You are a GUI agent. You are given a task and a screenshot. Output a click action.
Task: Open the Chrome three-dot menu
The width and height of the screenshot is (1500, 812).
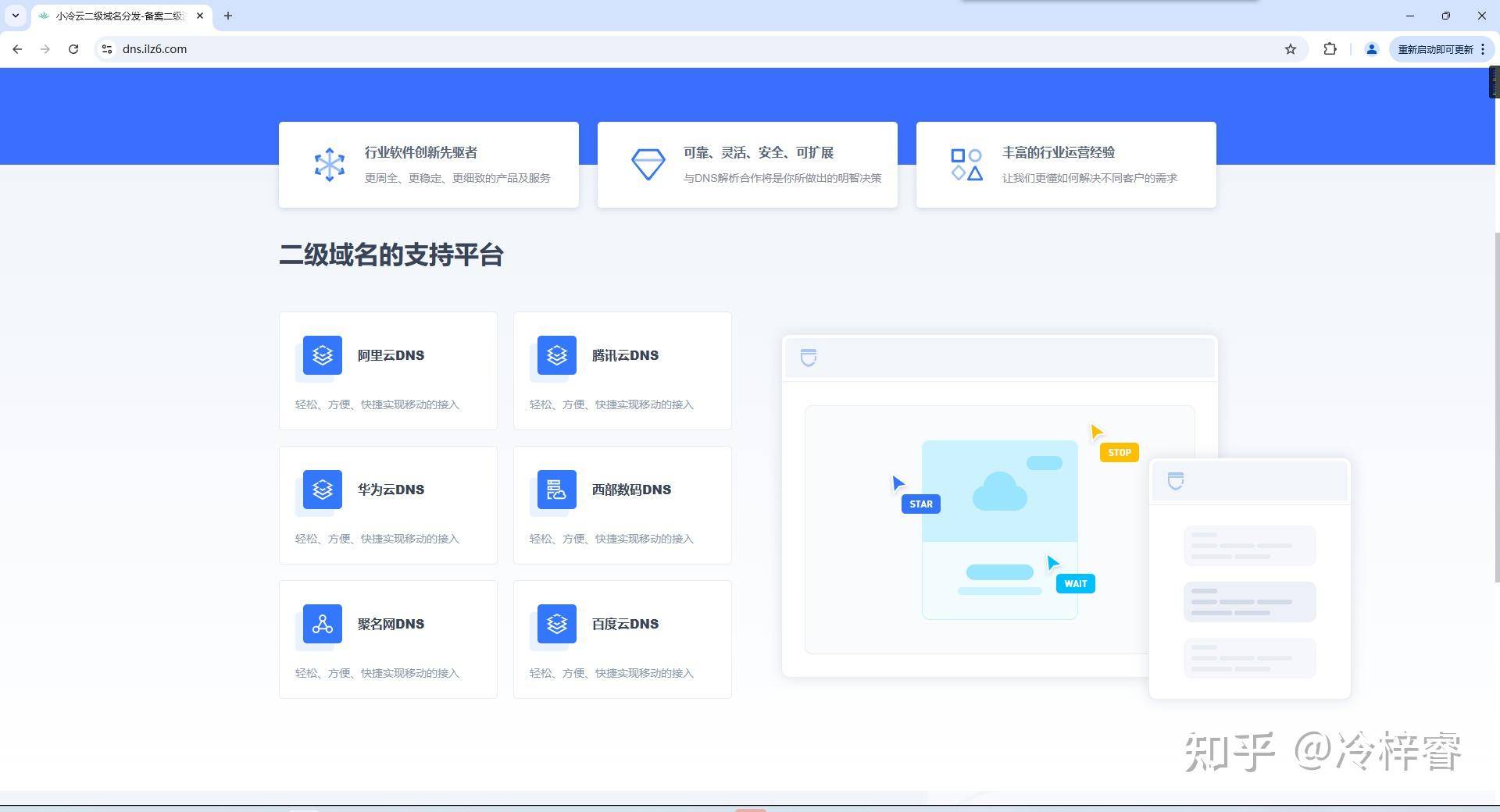[1483, 49]
